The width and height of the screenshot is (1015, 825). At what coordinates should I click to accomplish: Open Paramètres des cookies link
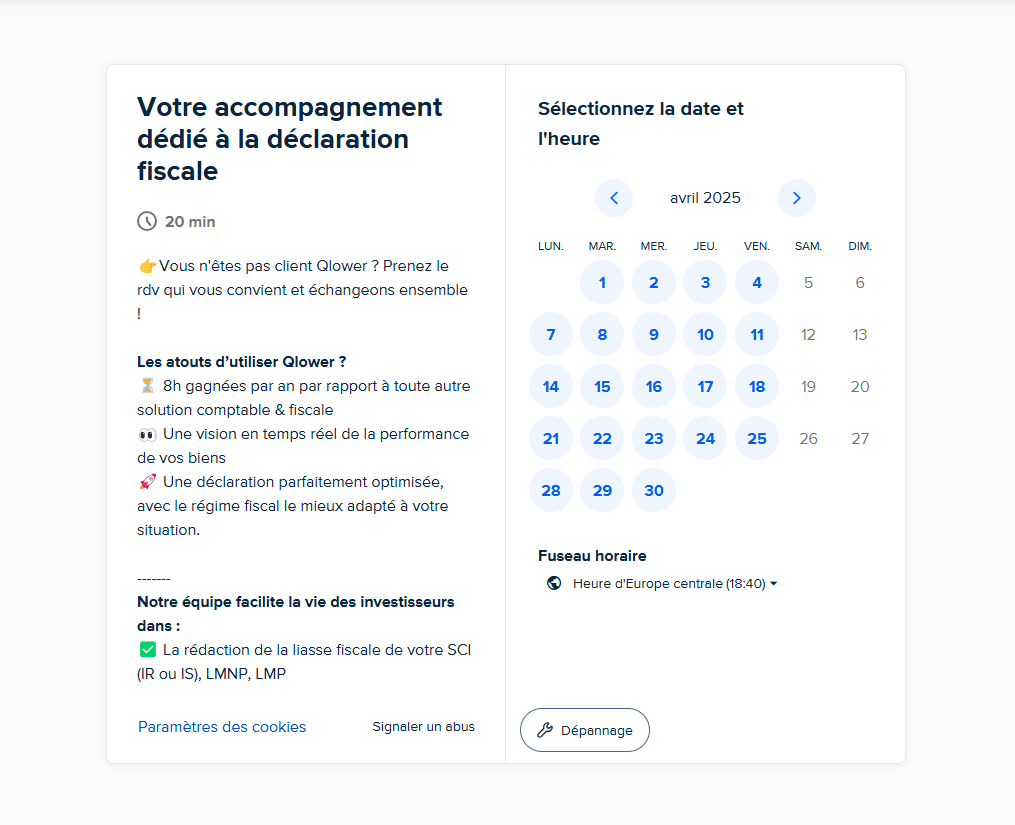point(222,727)
